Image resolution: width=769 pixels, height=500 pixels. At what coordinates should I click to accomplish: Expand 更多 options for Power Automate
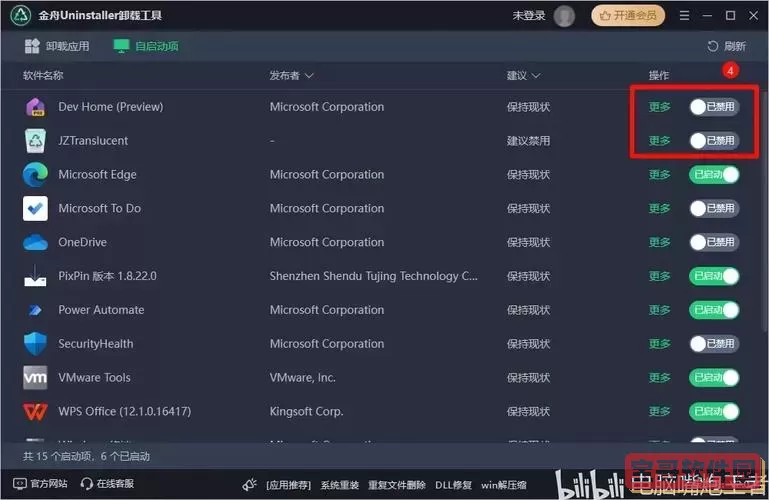[x=660, y=310]
